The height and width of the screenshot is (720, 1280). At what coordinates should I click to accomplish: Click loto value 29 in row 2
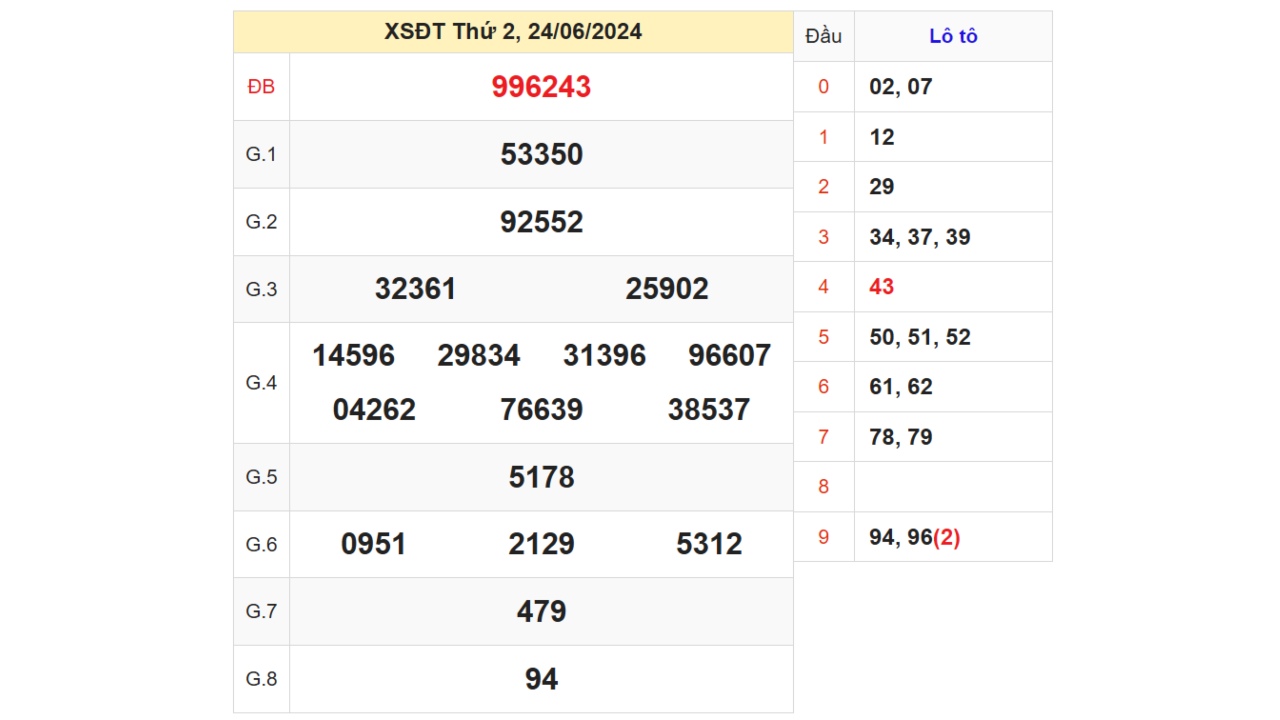(882, 187)
